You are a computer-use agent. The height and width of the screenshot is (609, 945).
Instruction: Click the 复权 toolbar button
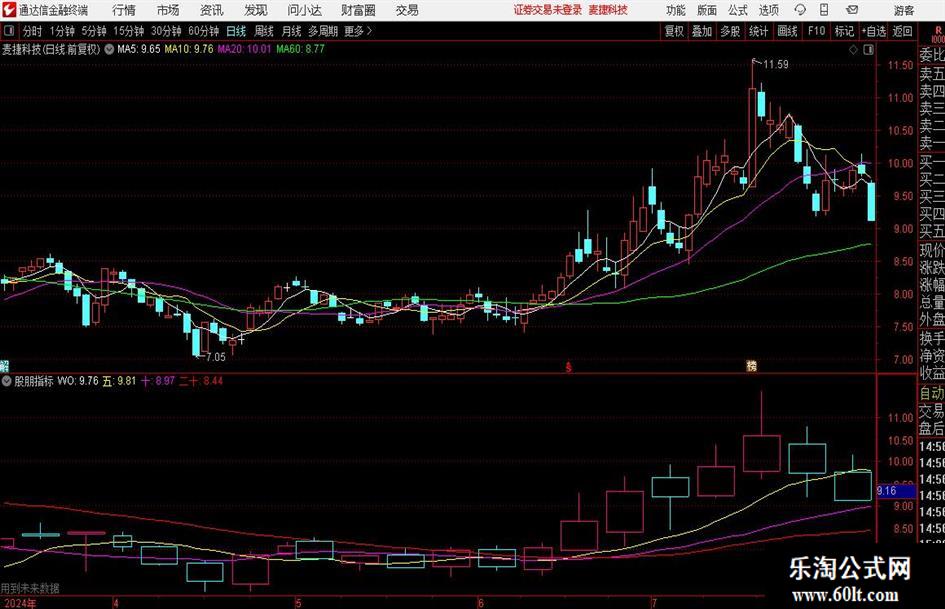[674, 31]
